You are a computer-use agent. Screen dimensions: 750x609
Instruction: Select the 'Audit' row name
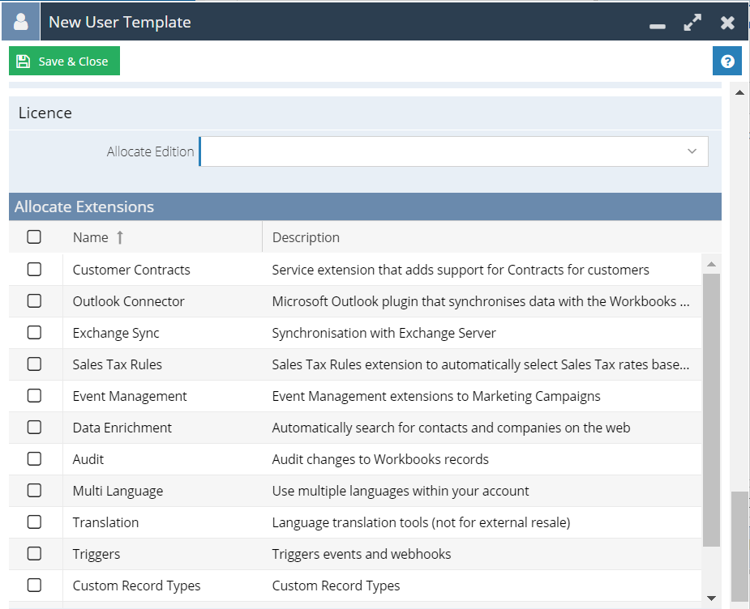pos(88,459)
